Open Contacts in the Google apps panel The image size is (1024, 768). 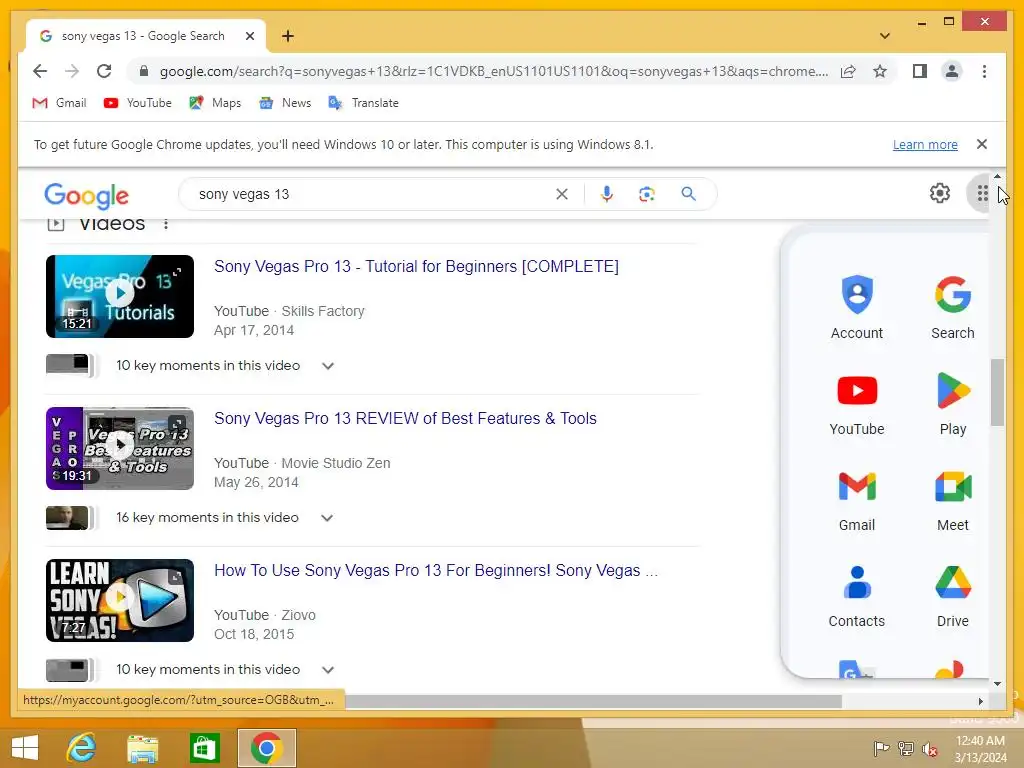(857, 596)
